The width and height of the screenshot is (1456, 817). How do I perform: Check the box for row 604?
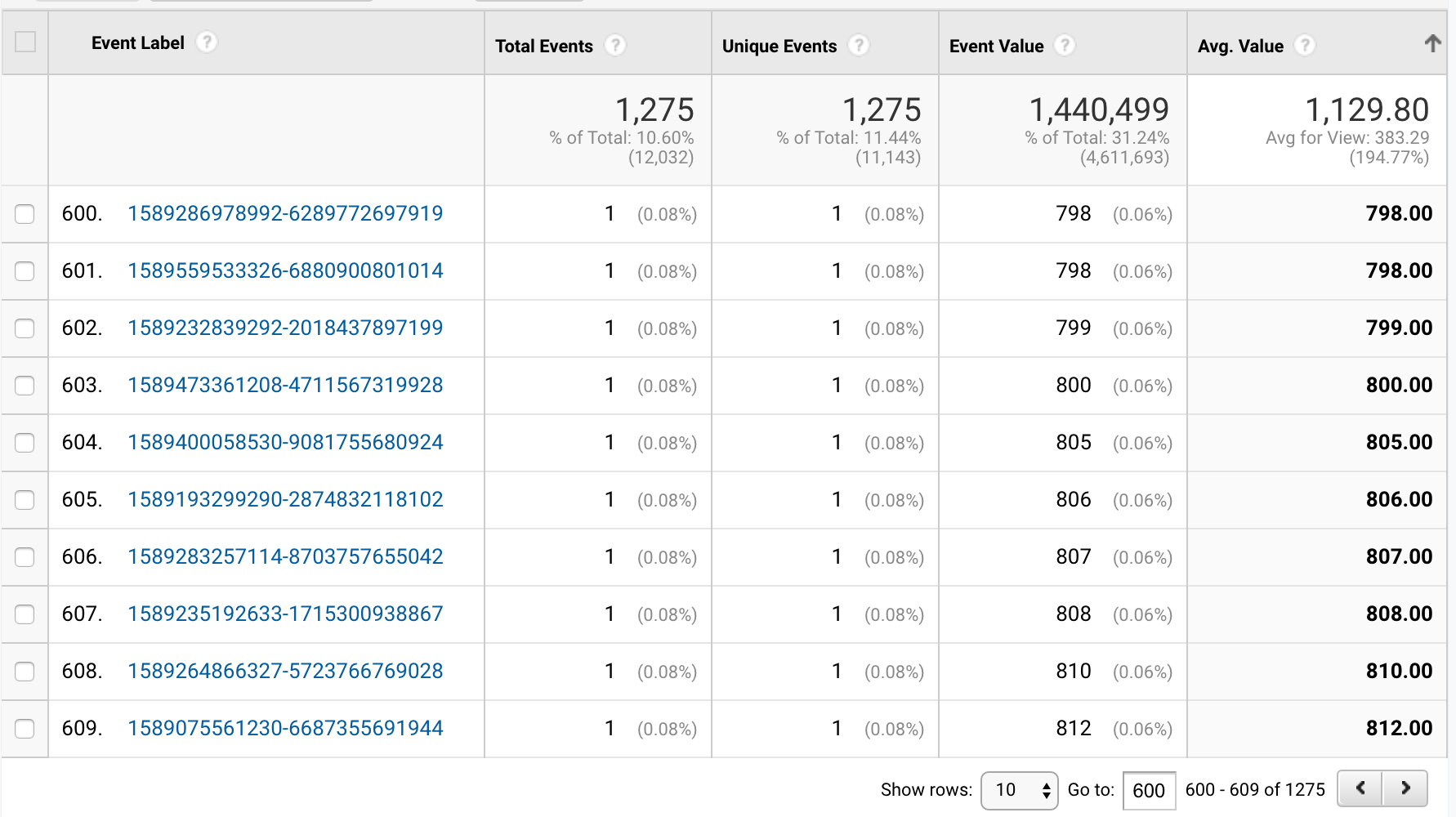coord(25,443)
